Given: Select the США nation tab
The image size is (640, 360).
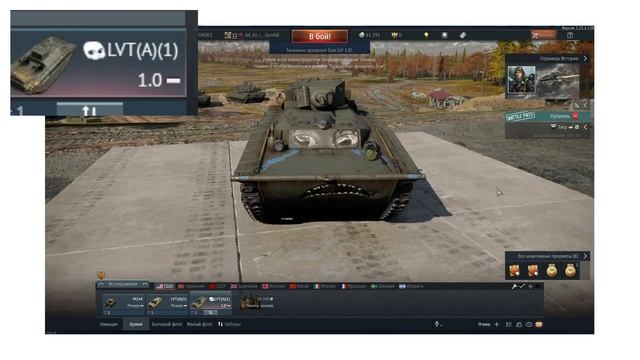Looking at the screenshot, I should [x=165, y=287].
